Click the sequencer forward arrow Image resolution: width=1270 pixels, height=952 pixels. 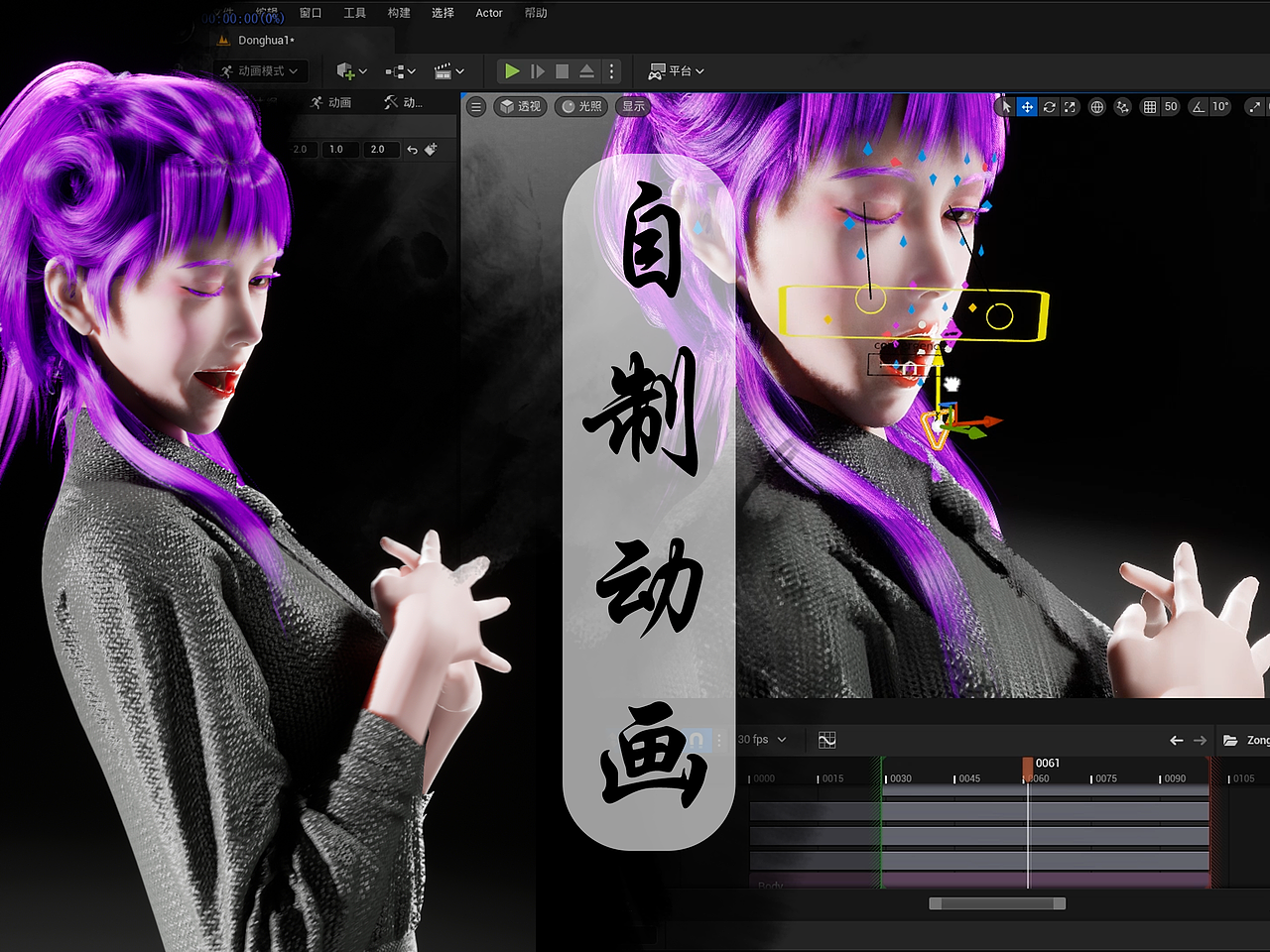pos(1200,741)
